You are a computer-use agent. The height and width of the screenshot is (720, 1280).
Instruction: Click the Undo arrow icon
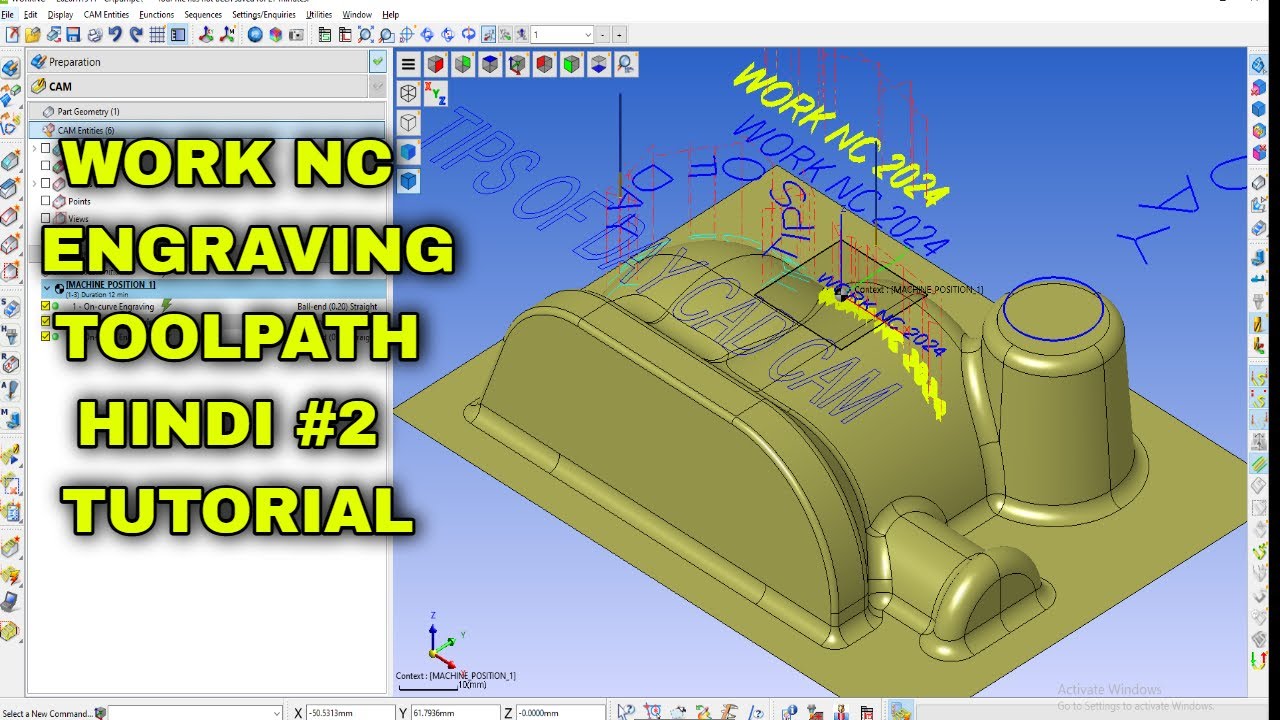(115, 34)
